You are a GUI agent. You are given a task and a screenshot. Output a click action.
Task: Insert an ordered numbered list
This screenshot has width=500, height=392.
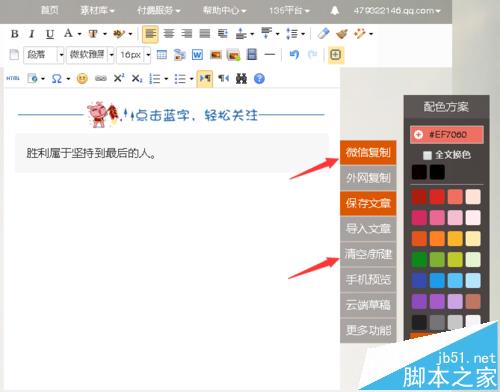pos(155,79)
